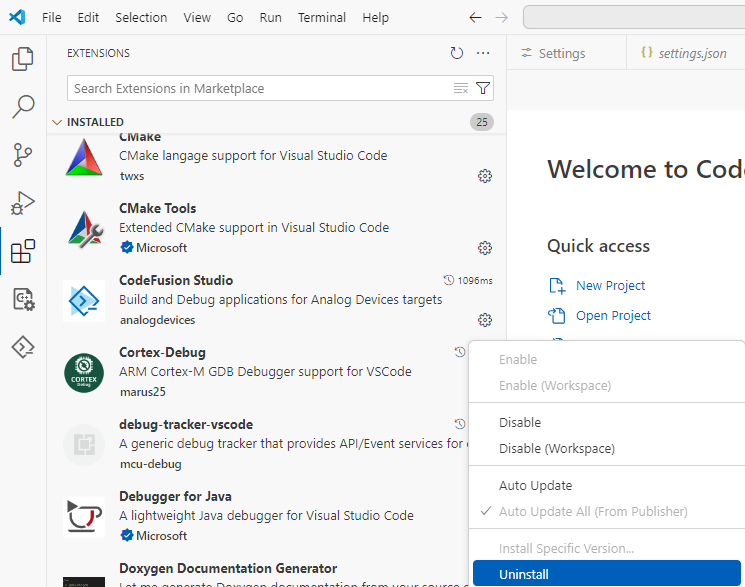Click New Project file icon

[x=557, y=286]
